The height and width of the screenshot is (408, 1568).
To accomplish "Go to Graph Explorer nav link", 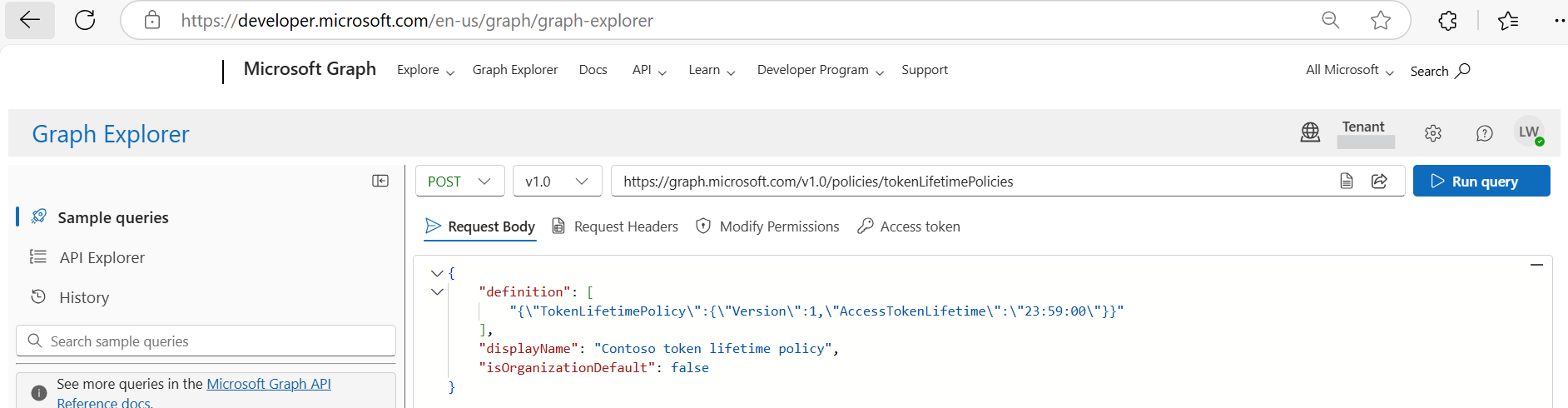I will [515, 70].
